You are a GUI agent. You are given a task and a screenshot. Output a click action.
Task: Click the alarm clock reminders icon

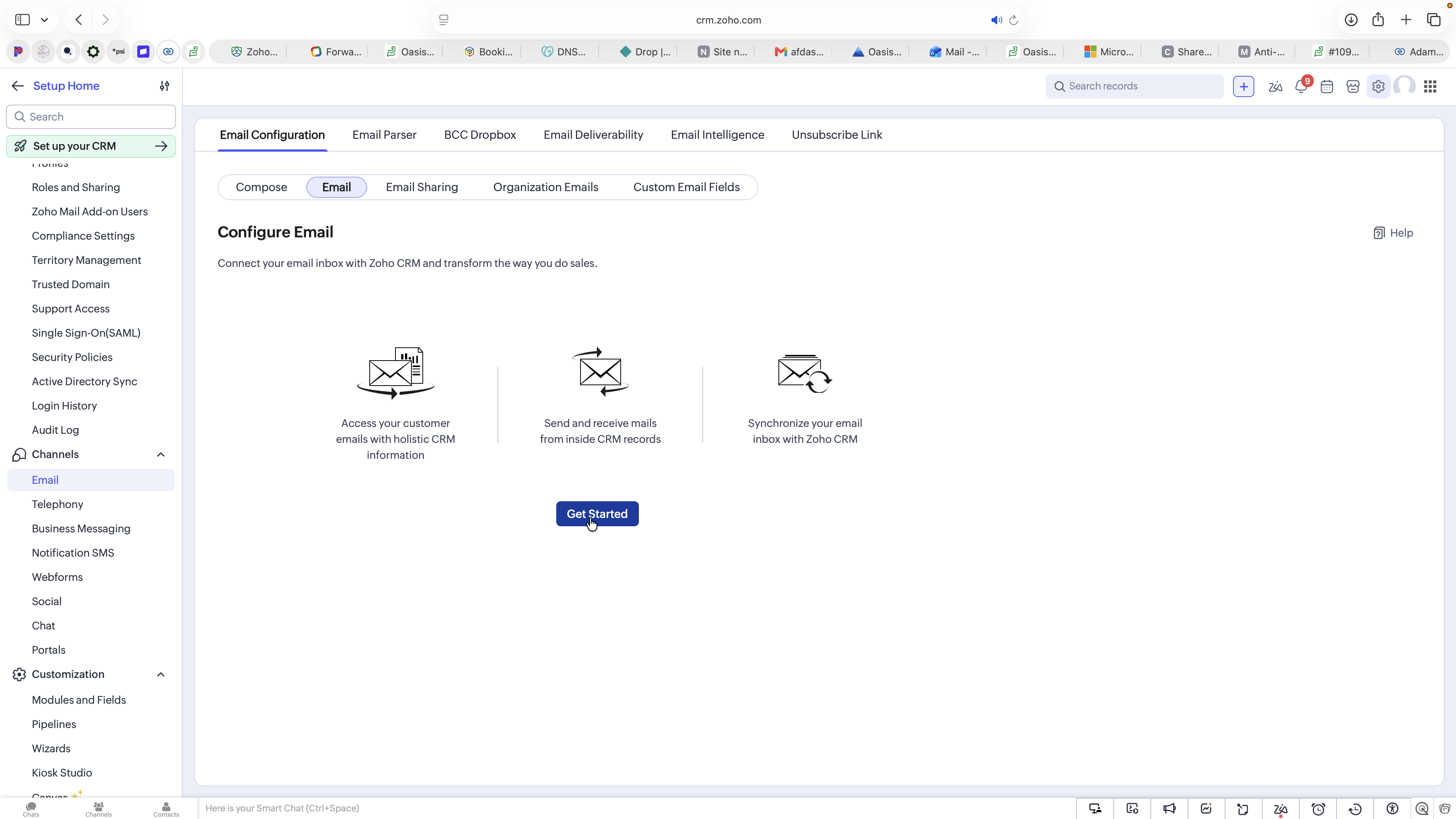1318,809
